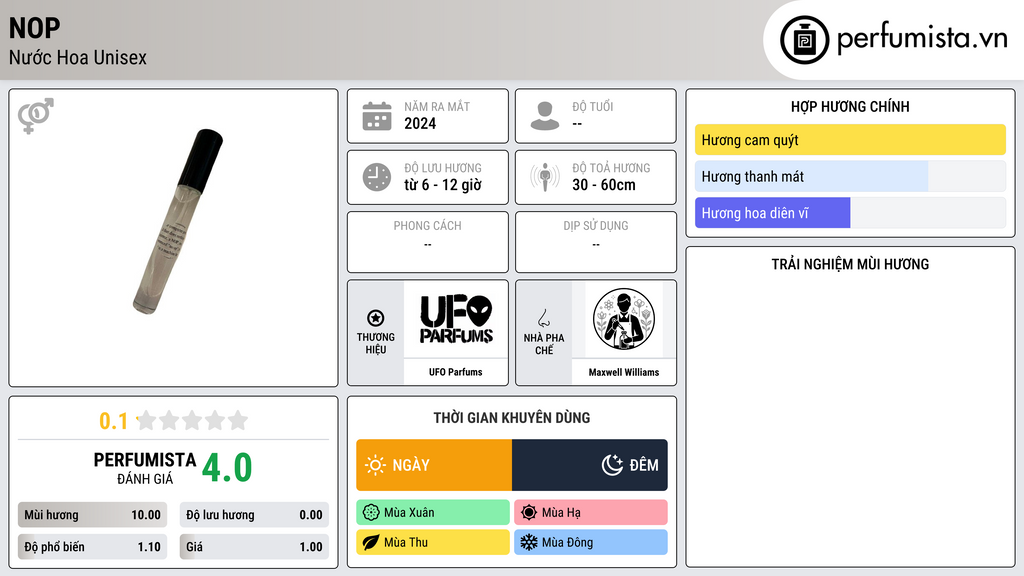Click the Độ lưu hương 0.00 score bar
Viewport: 1024px width, 576px height.
(254, 515)
